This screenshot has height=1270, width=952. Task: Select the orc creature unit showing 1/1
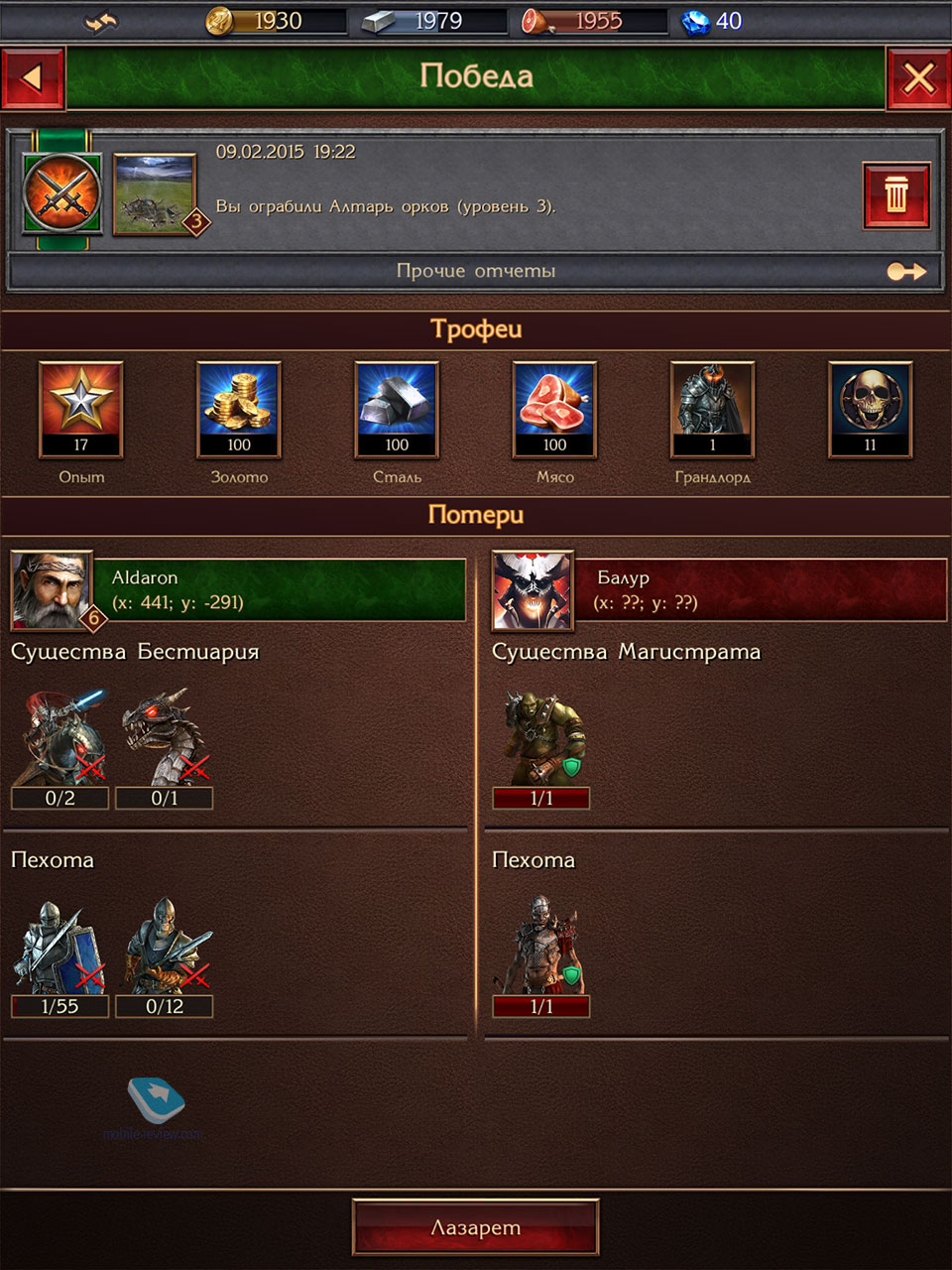541,748
